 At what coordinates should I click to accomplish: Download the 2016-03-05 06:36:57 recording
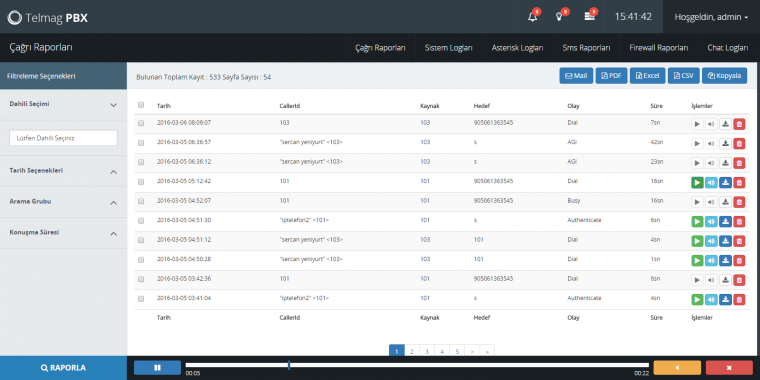[725, 143]
